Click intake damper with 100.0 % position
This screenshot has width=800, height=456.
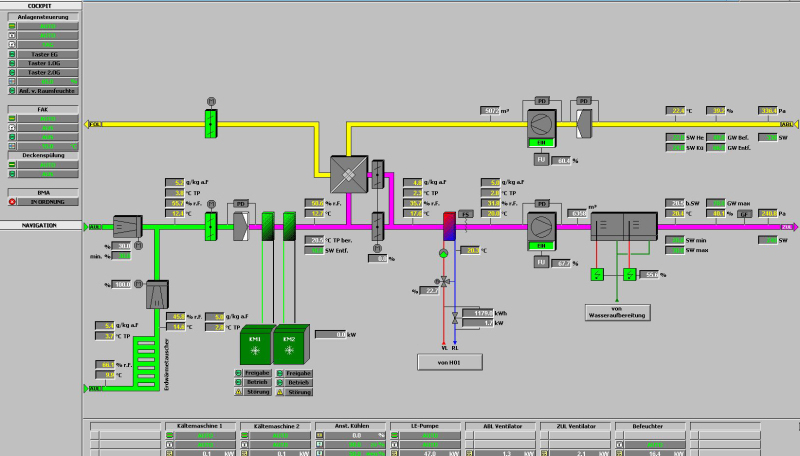(x=157, y=294)
